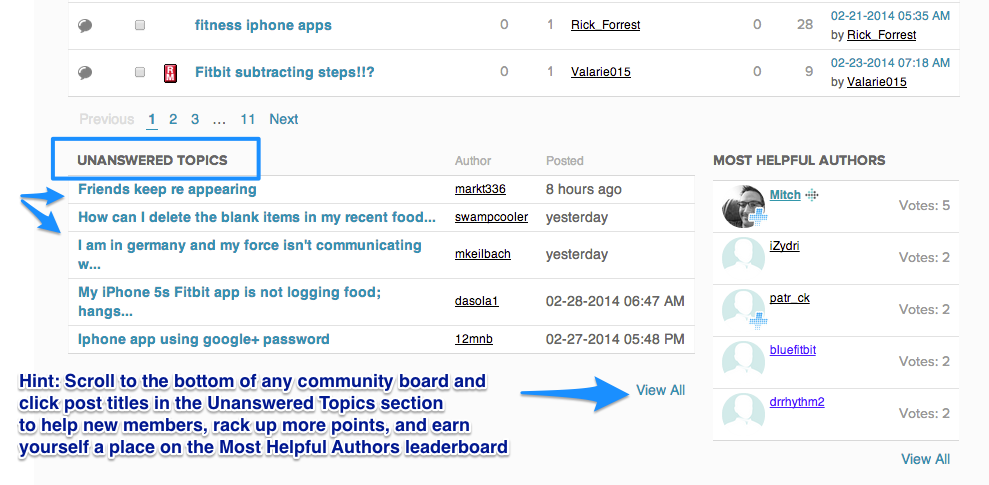Open author markt336's profile
This screenshot has height=485, width=989.
pos(480,189)
